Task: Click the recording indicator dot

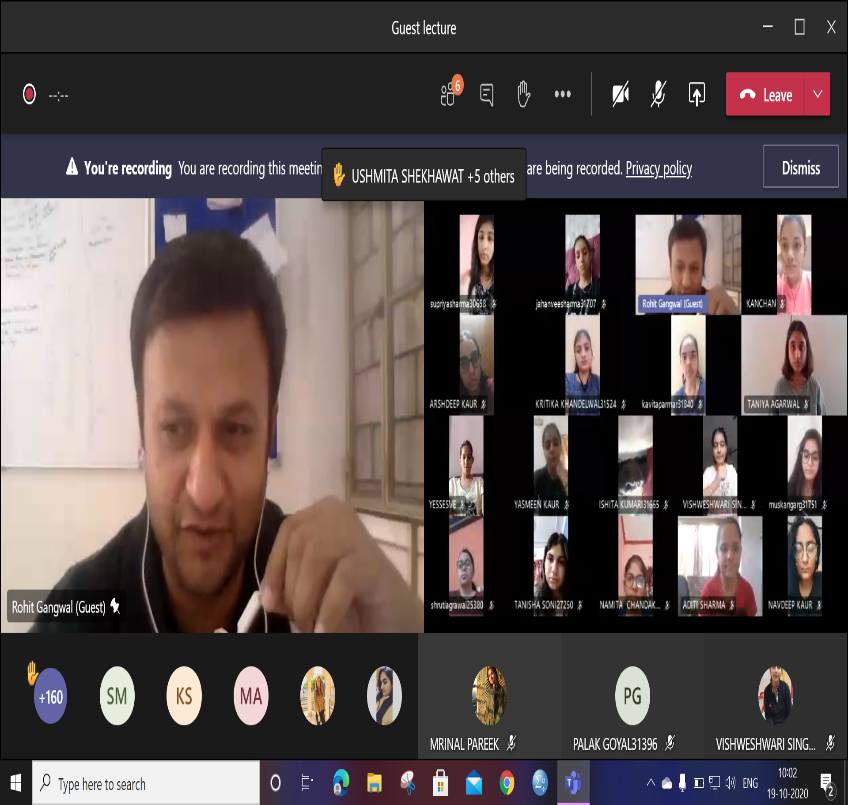Action: (x=29, y=95)
